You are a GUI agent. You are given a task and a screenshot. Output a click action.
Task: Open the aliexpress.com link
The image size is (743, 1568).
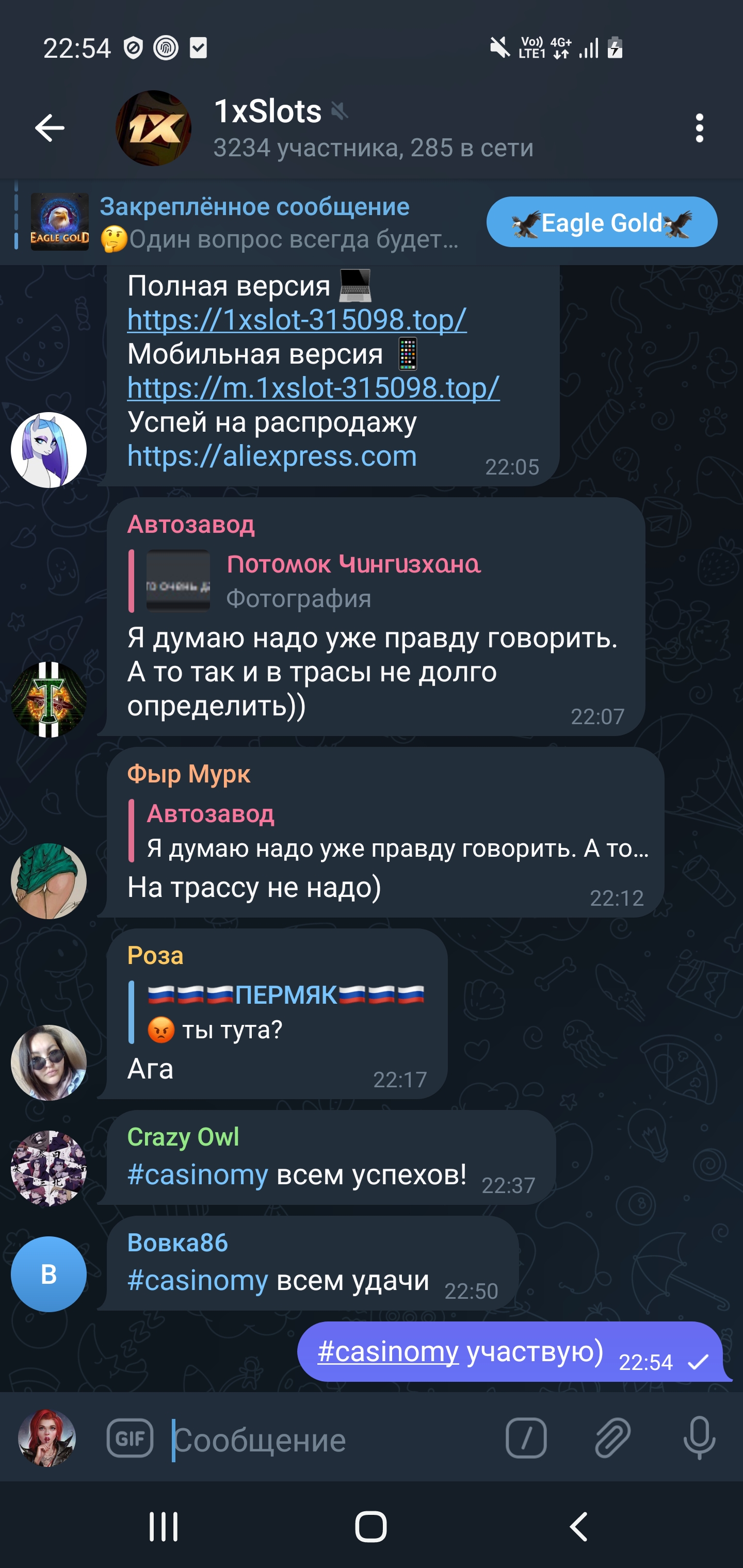coord(271,455)
